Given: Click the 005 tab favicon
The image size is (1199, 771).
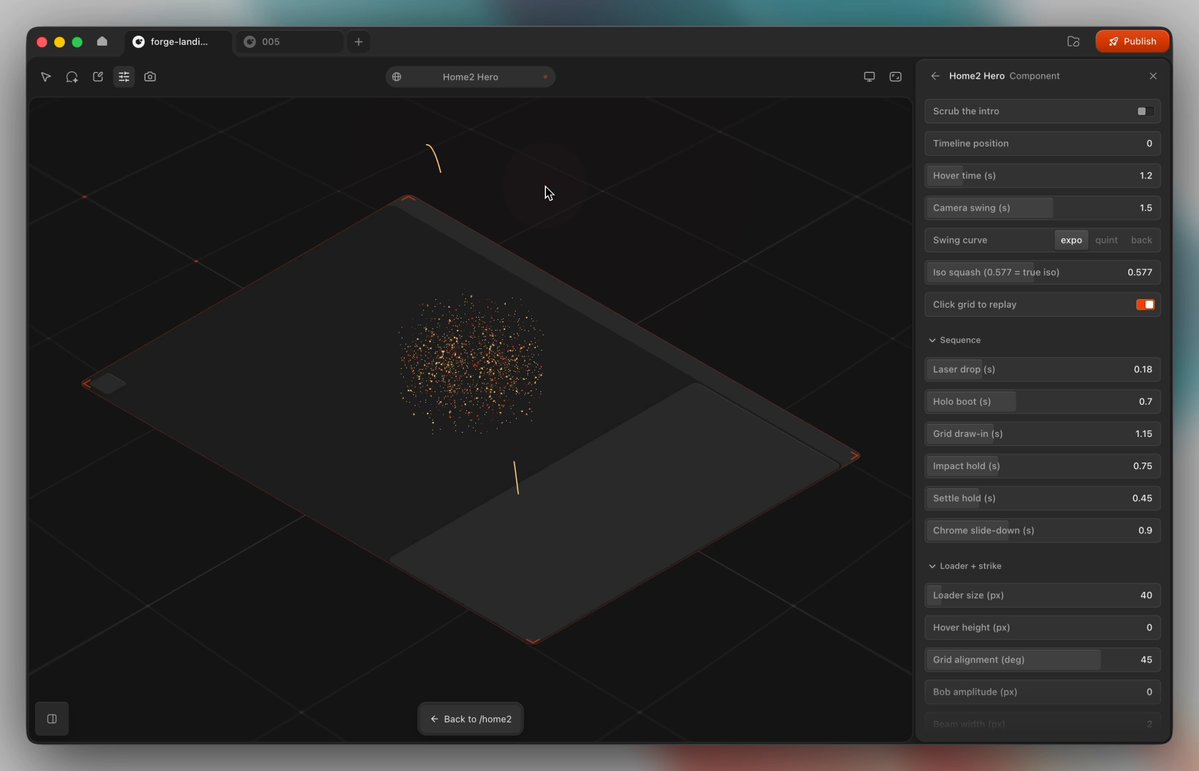Looking at the screenshot, I should pyautogui.click(x=249, y=41).
